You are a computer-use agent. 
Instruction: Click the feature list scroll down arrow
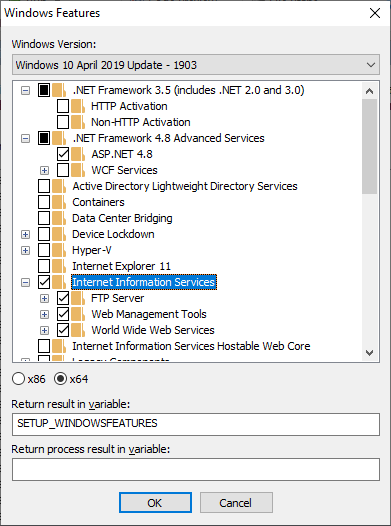click(x=370, y=353)
